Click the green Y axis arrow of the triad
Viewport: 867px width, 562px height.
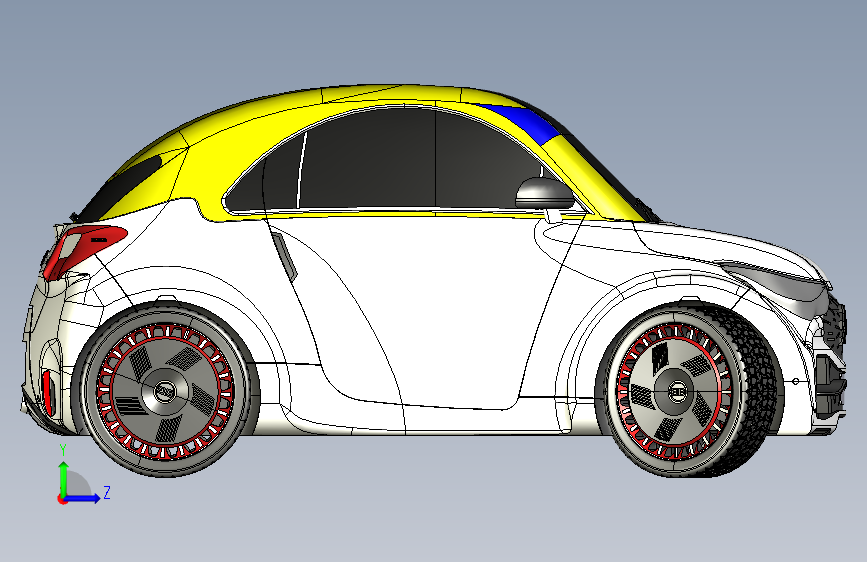click(64, 479)
